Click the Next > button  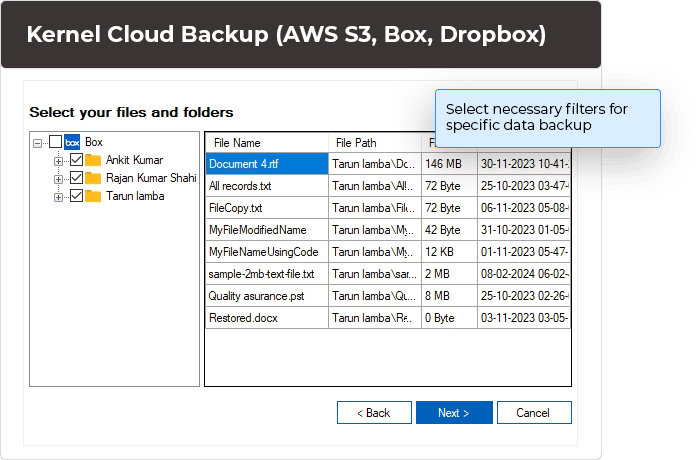[454, 413]
